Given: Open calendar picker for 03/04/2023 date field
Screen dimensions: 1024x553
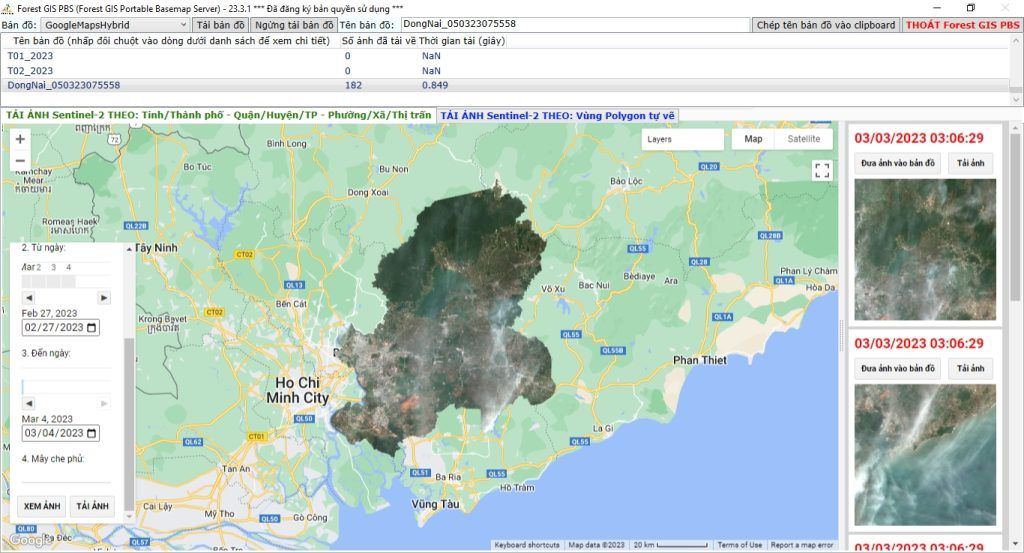Looking at the screenshot, I should (93, 433).
